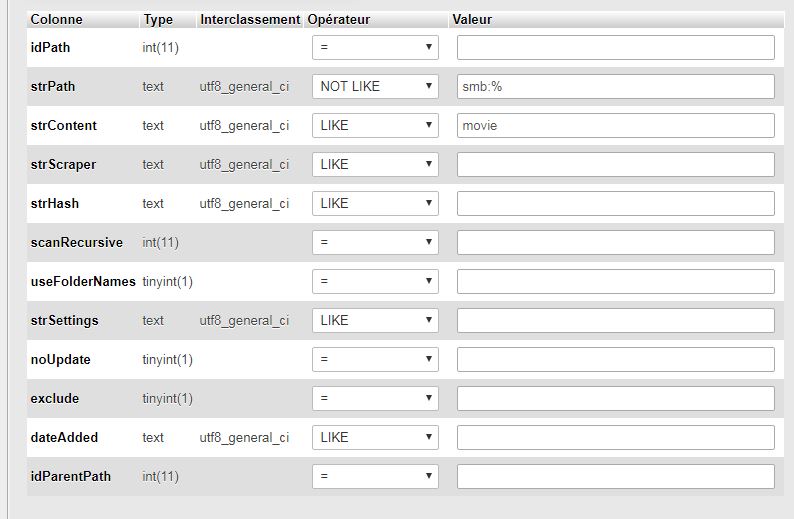Expand the strHash LIKE operator dropdown

[375, 203]
